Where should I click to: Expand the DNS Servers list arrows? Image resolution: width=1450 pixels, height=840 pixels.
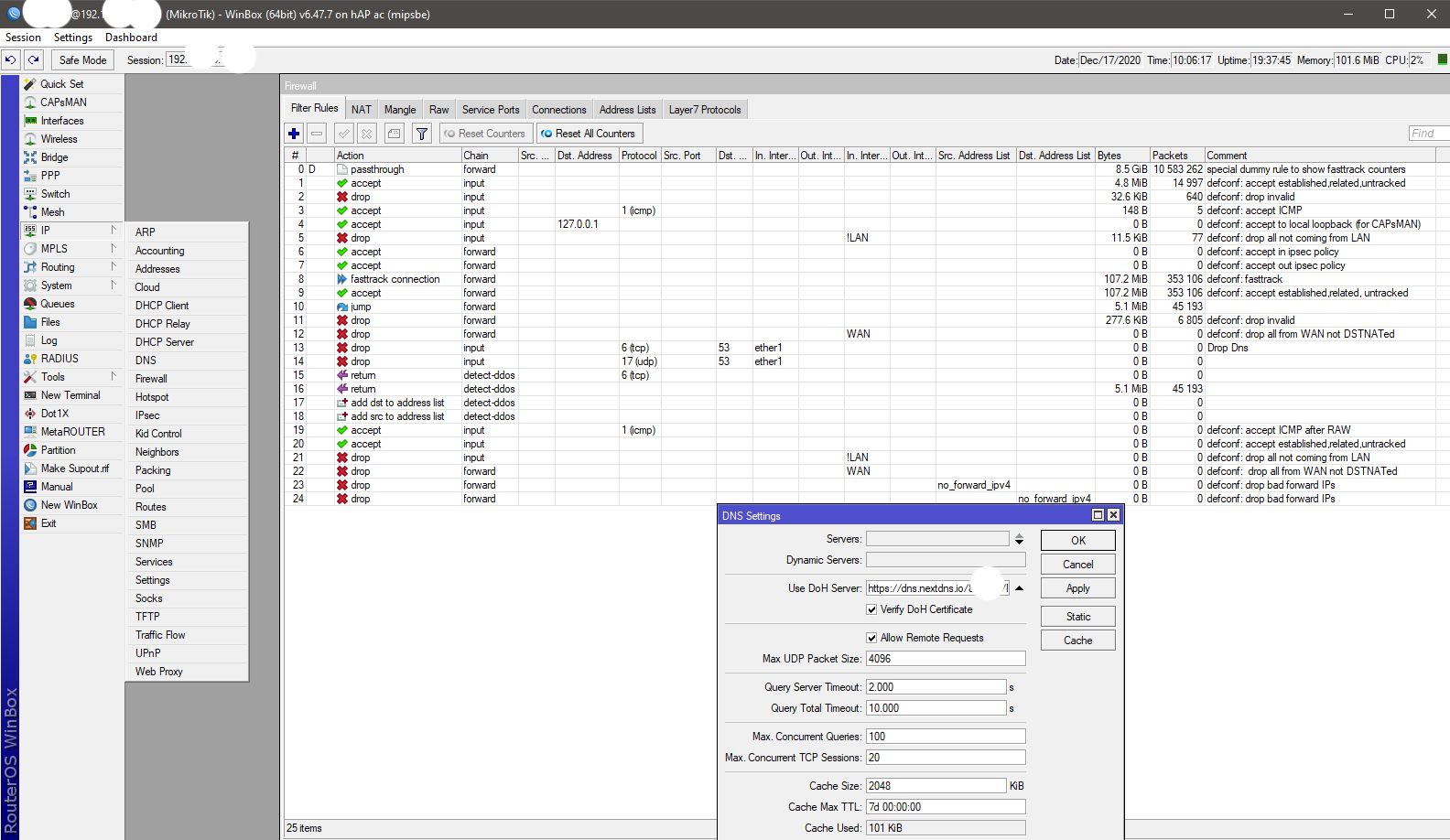click(x=1019, y=539)
